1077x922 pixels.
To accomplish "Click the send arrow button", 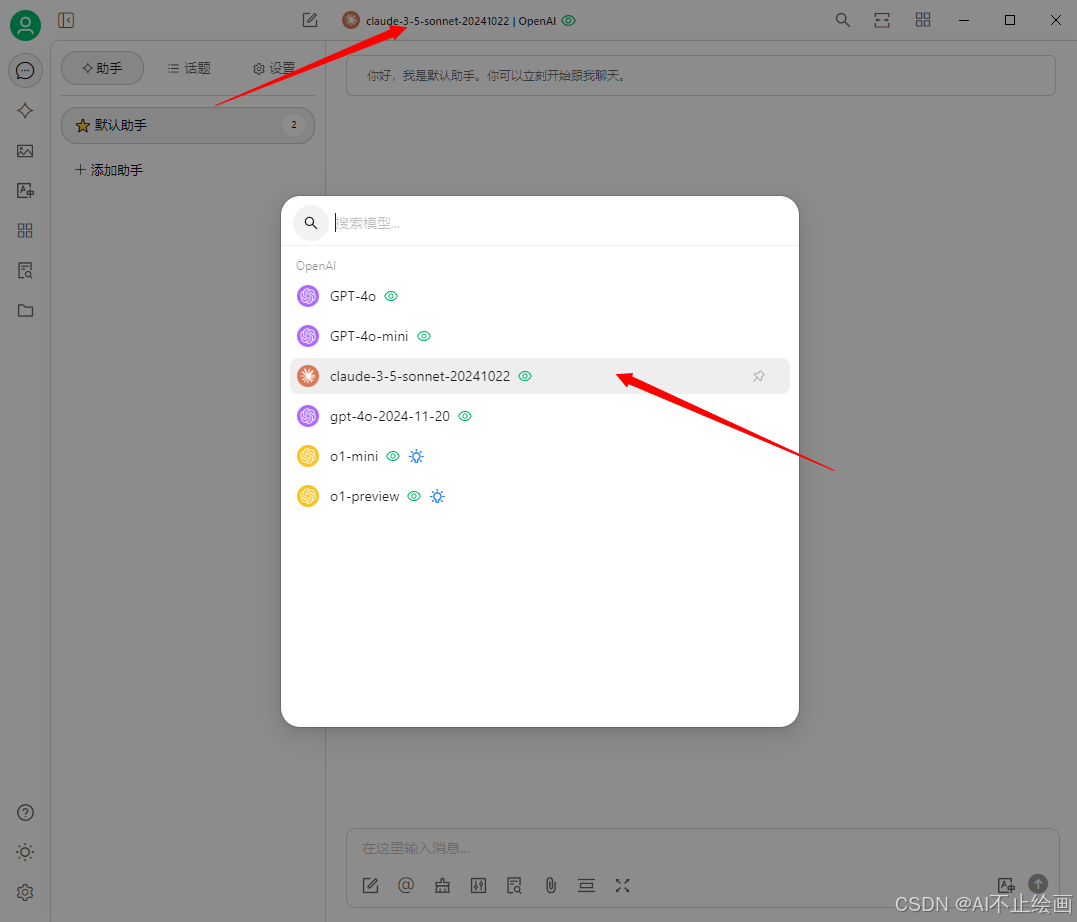I will (x=1038, y=884).
